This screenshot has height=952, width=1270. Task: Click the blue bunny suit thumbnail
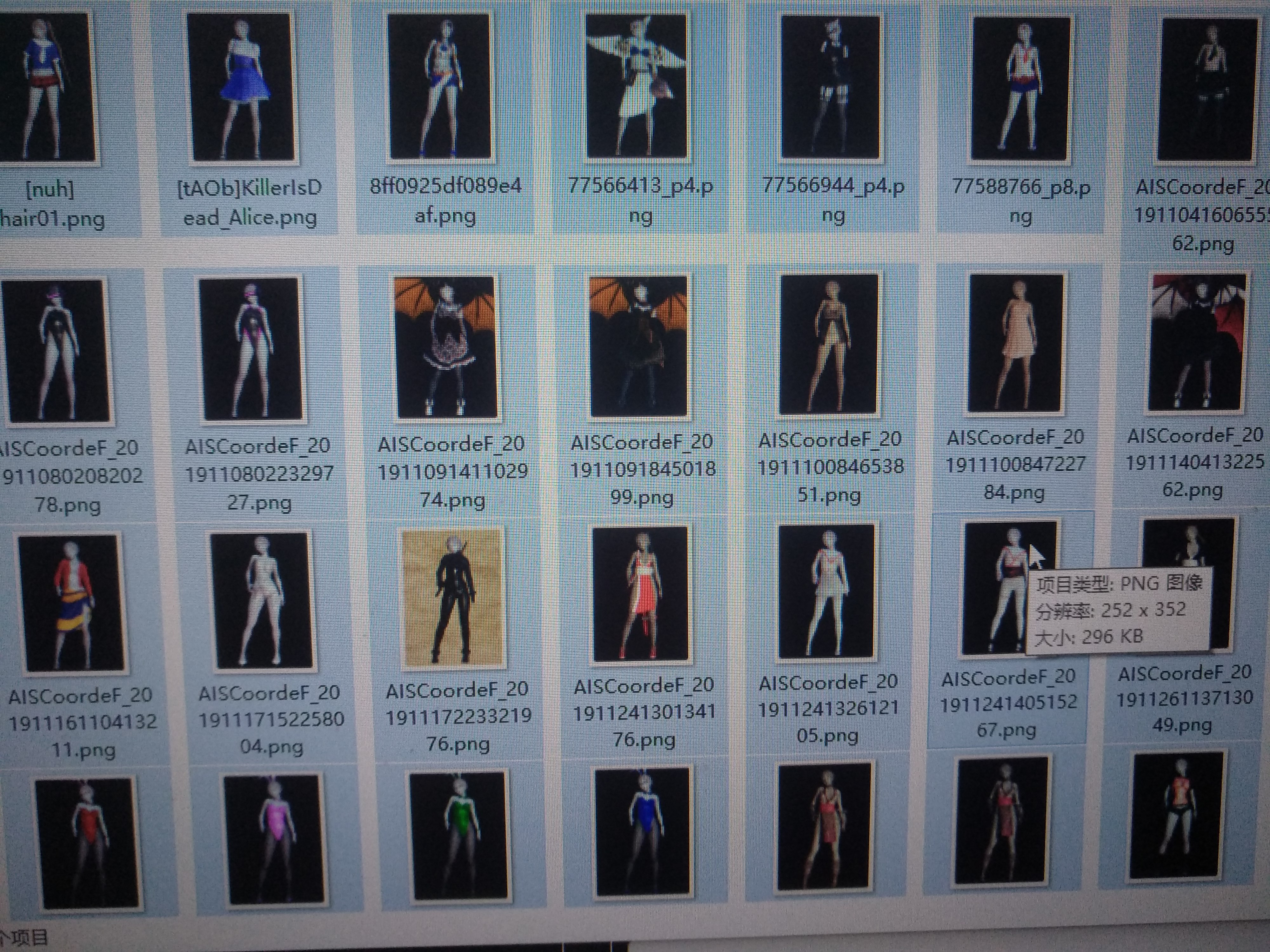tap(643, 833)
